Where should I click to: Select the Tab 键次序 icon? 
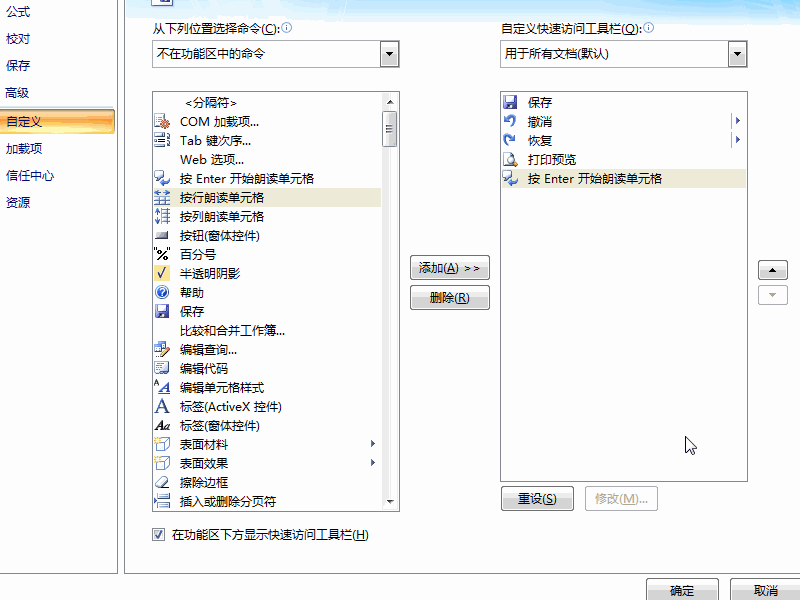tap(162, 140)
